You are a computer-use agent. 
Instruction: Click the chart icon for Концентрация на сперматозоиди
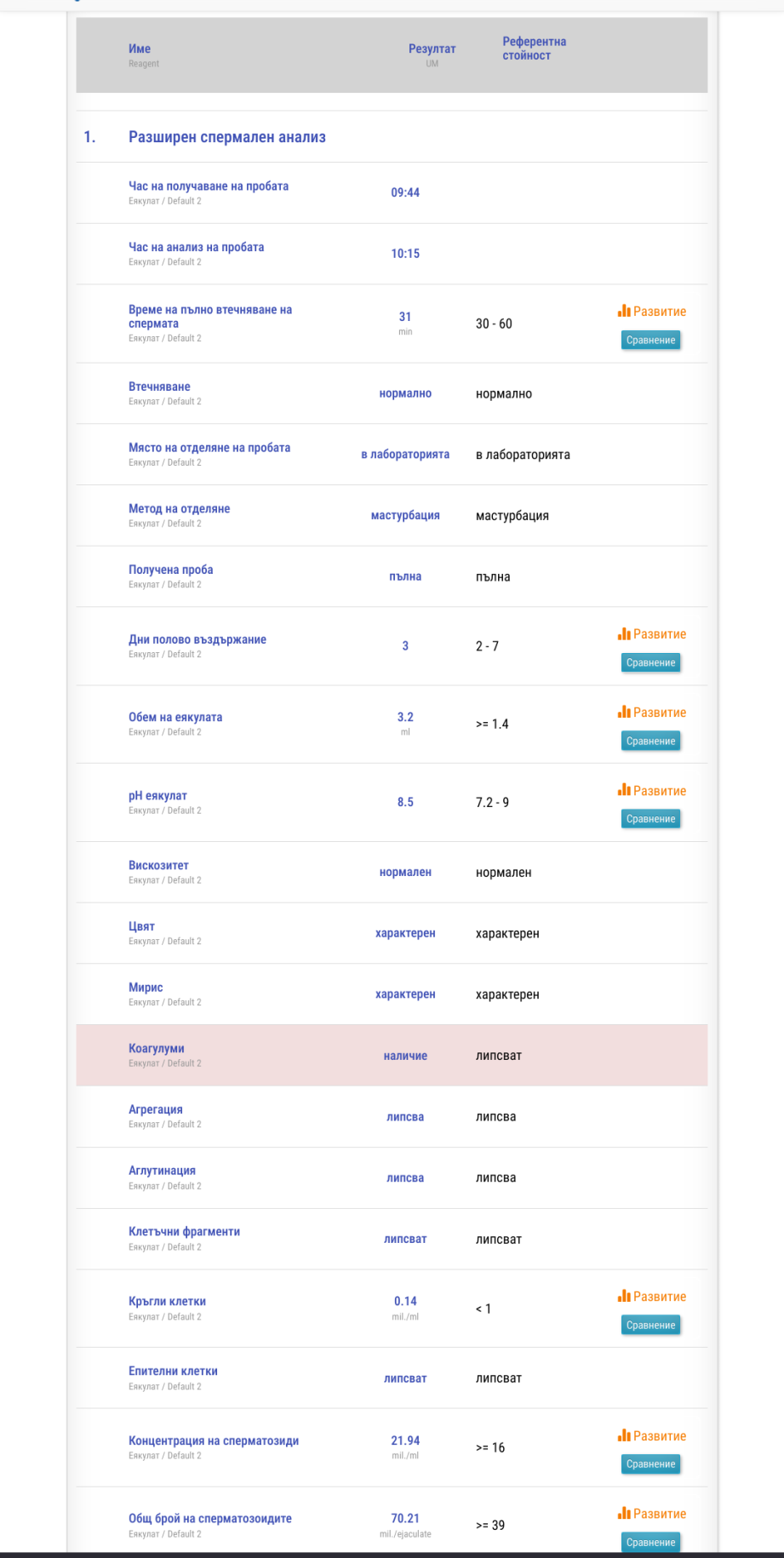pos(624,1436)
